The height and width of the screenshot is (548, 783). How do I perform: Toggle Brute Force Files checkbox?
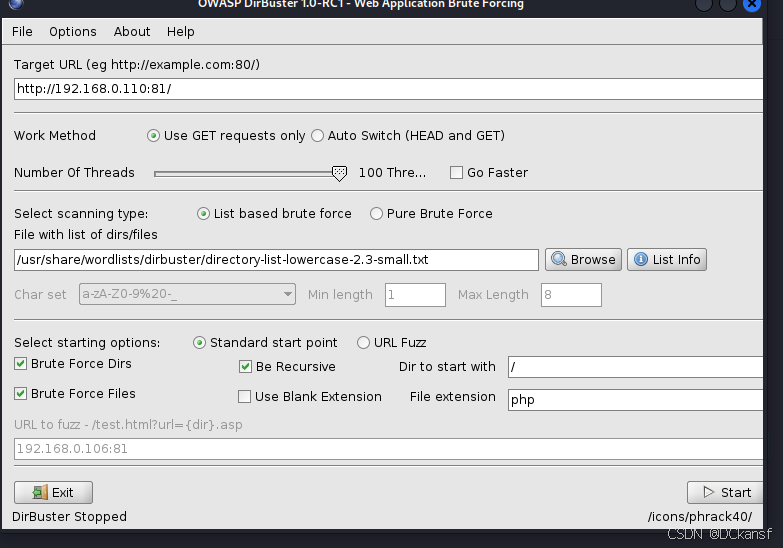pos(20,394)
